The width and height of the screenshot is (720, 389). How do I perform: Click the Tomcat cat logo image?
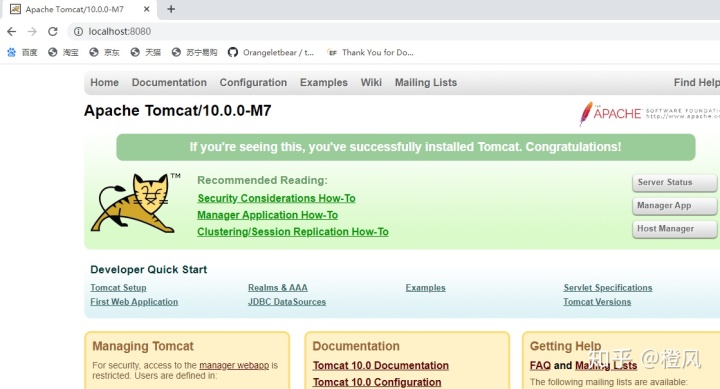(135, 203)
